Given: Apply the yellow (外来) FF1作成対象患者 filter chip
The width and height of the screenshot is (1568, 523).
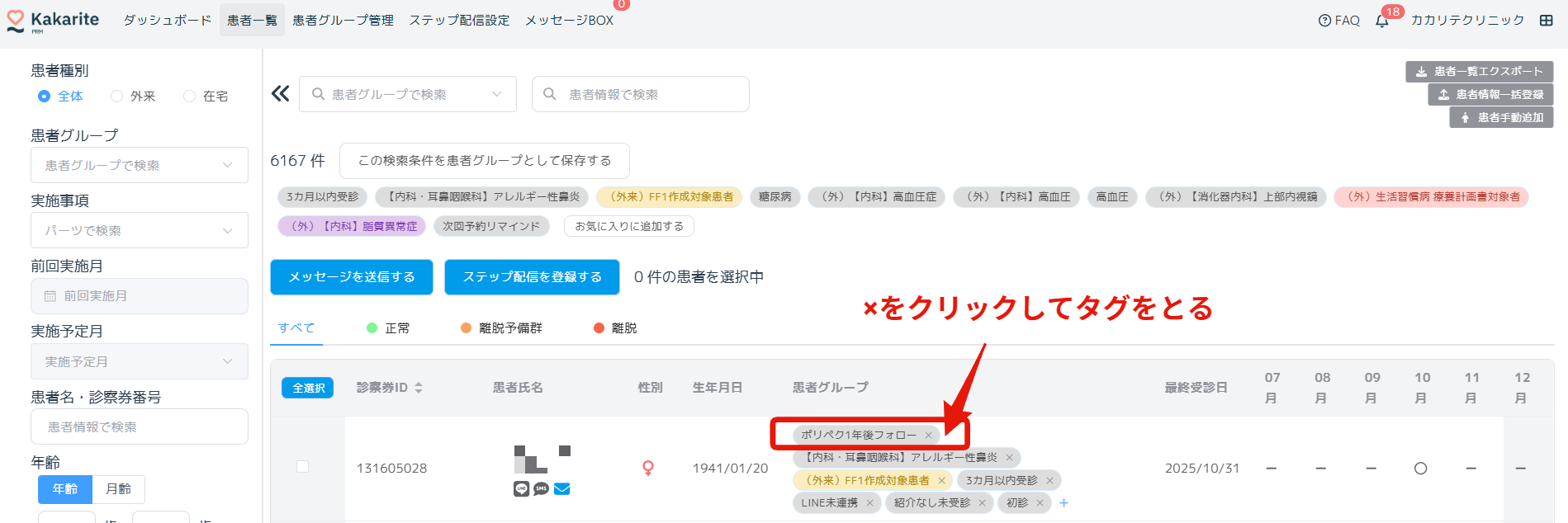Looking at the screenshot, I should (670, 197).
